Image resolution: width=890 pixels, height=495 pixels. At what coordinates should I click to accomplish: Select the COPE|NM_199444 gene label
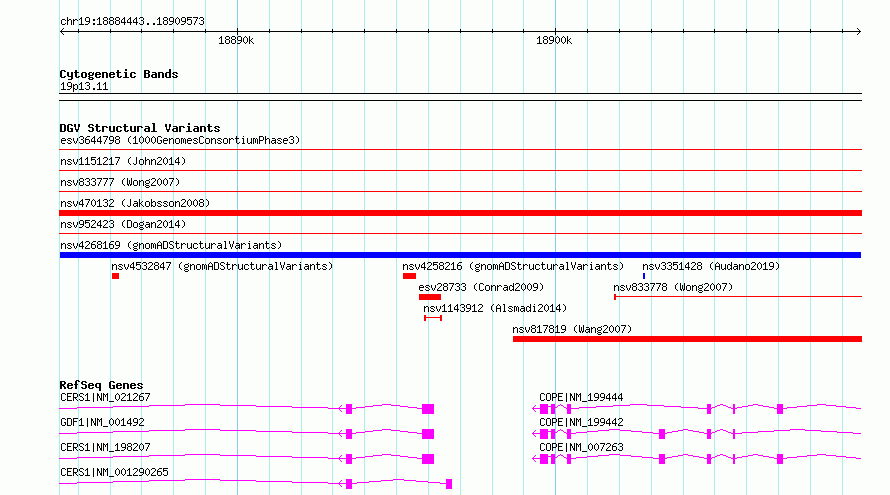click(x=581, y=397)
